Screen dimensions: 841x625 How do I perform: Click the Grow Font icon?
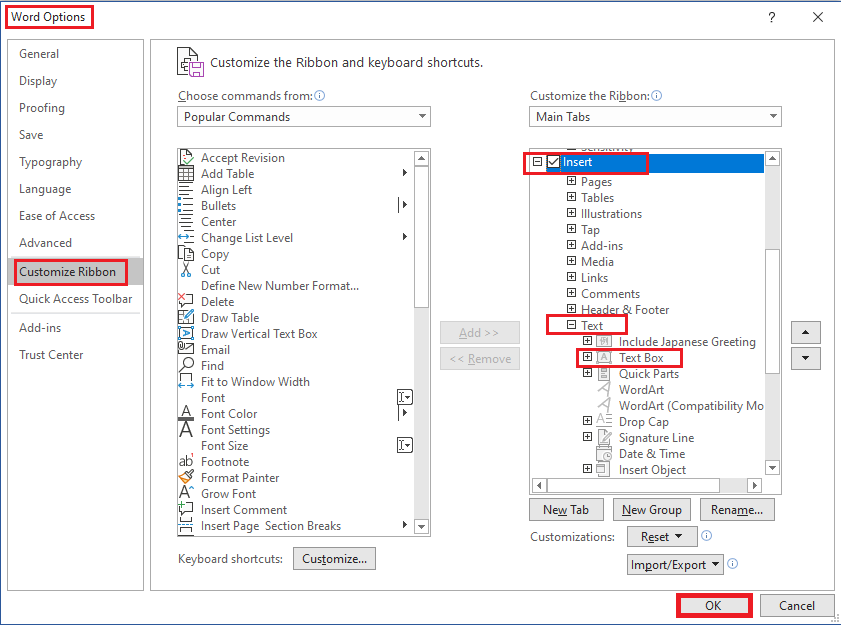pos(186,492)
